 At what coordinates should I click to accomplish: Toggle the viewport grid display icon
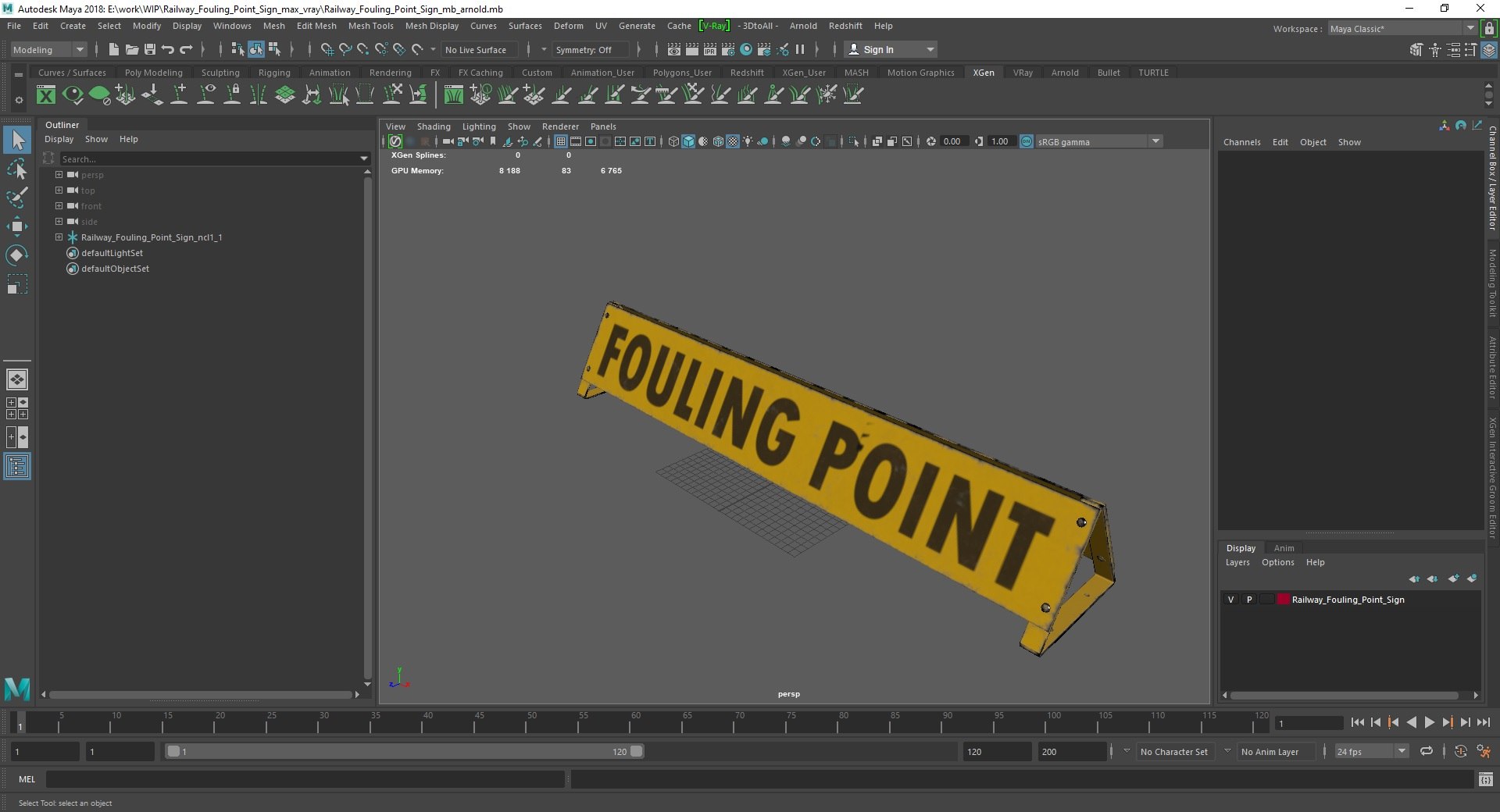560,141
